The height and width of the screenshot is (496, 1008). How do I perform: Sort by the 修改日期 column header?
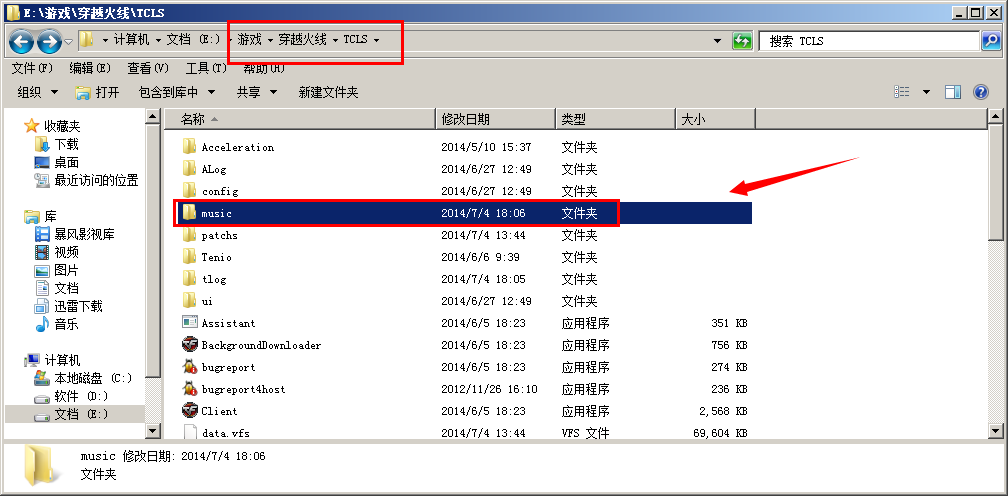tap(465, 119)
